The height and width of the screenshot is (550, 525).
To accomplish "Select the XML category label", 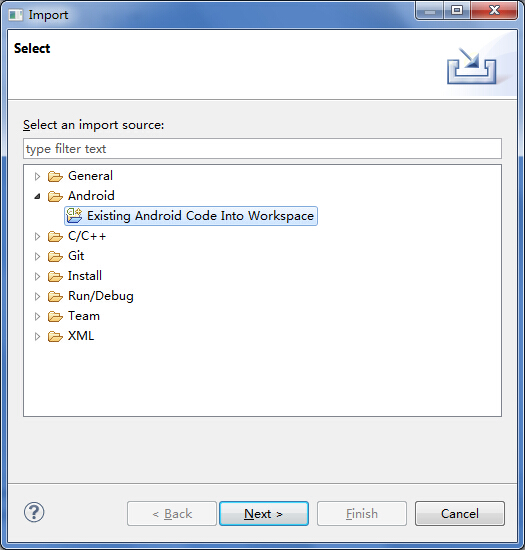I will 81,336.
